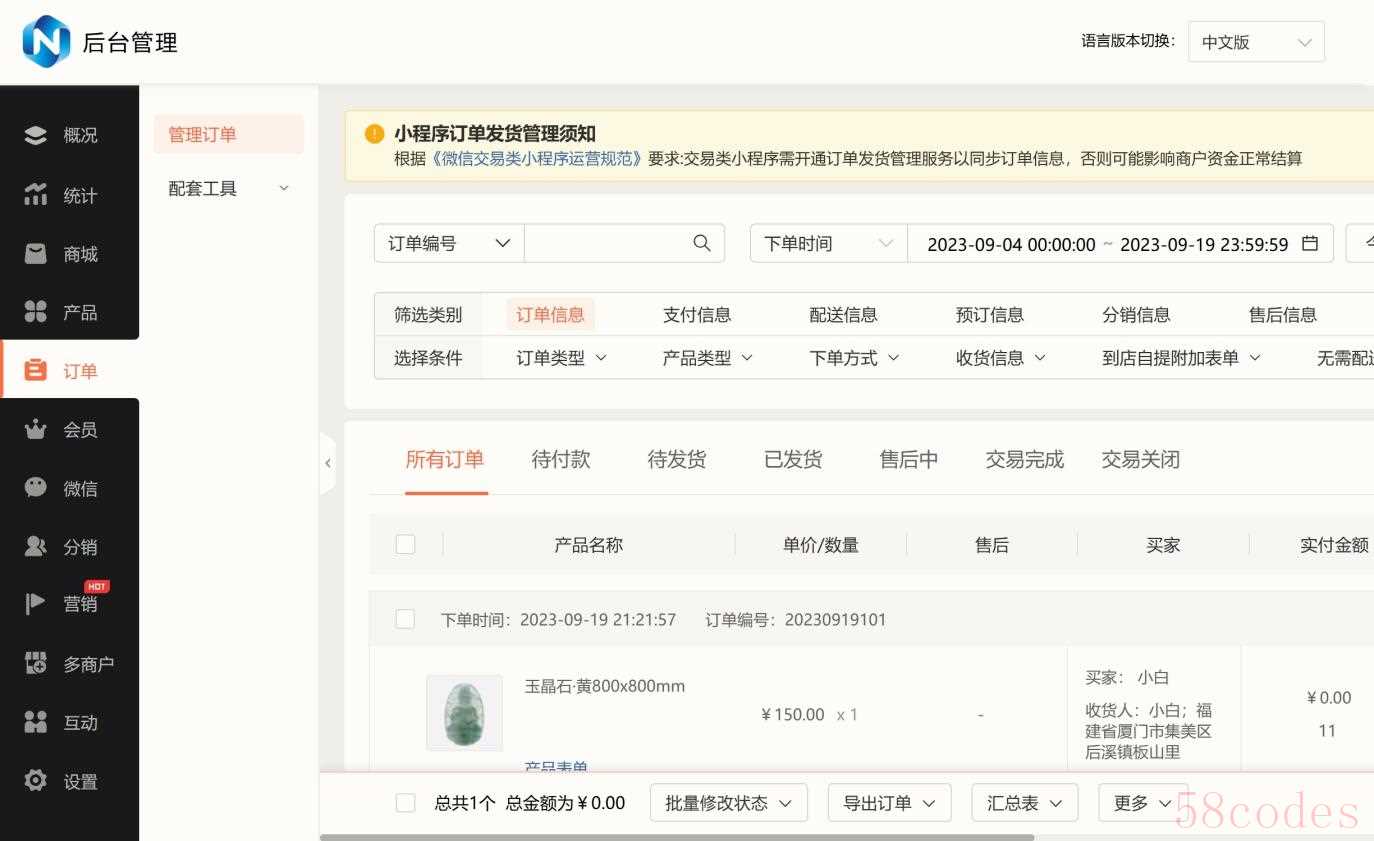Click the 导出订单 button
The height and width of the screenshot is (841, 1374).
(x=889, y=803)
